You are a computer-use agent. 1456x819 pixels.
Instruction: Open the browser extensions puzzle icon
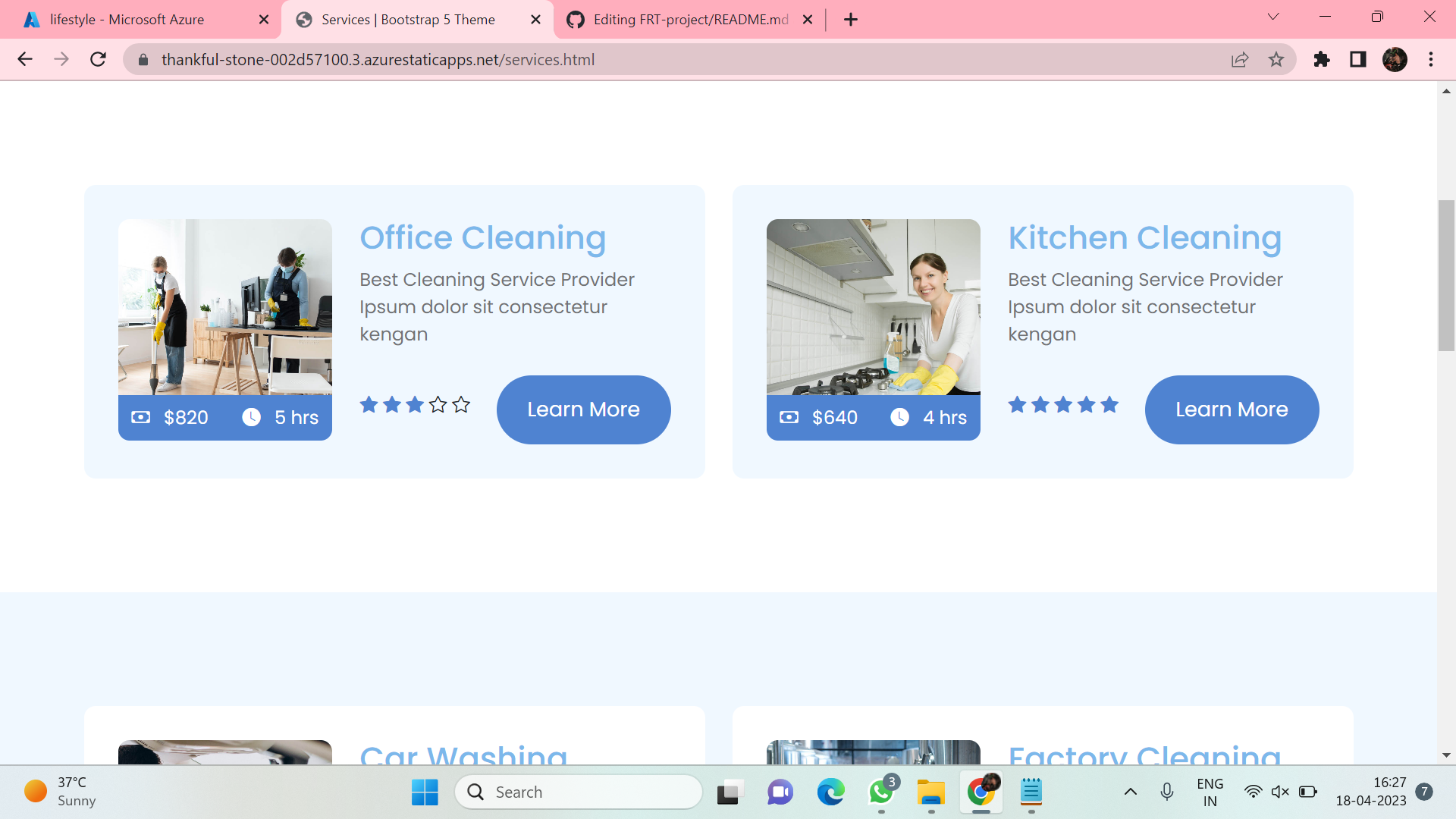click(1322, 59)
